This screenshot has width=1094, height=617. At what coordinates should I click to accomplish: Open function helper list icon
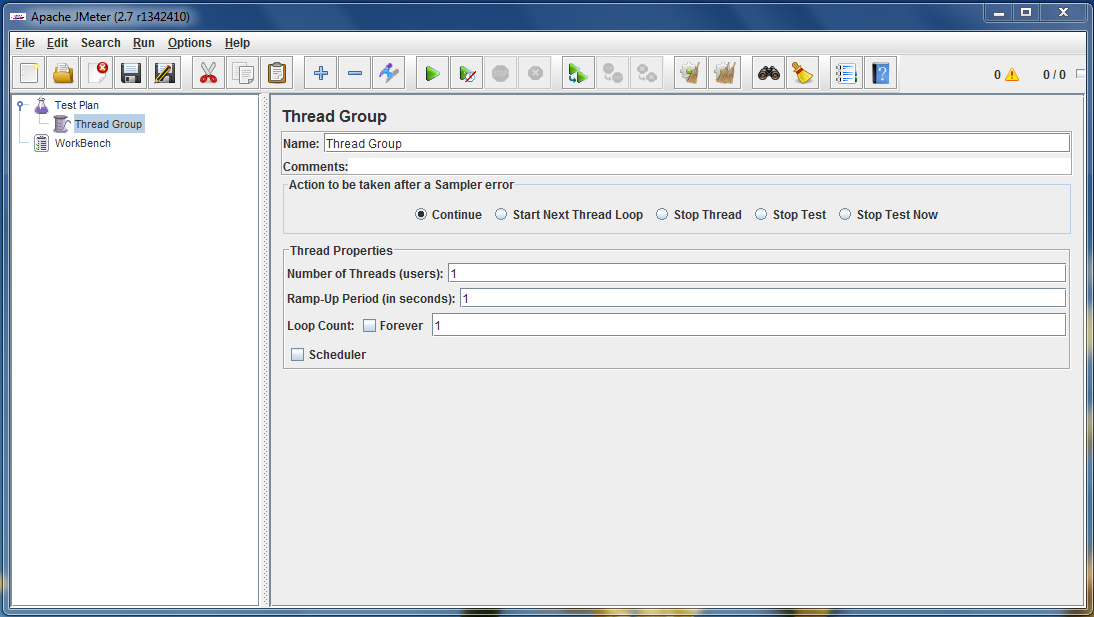click(x=846, y=73)
